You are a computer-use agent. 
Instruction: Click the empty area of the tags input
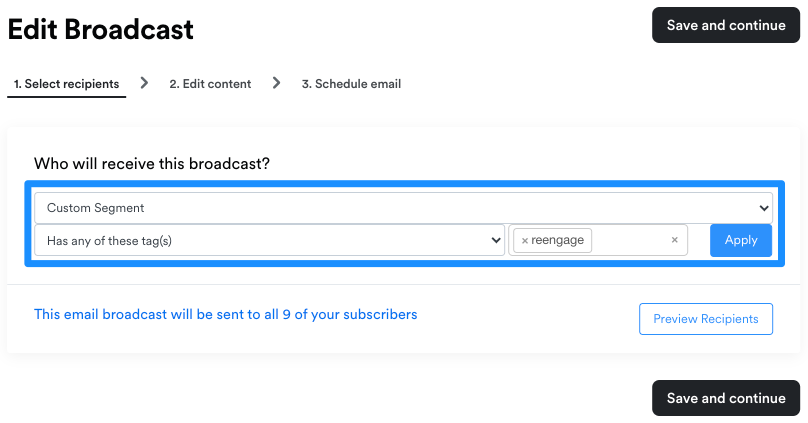(630, 240)
